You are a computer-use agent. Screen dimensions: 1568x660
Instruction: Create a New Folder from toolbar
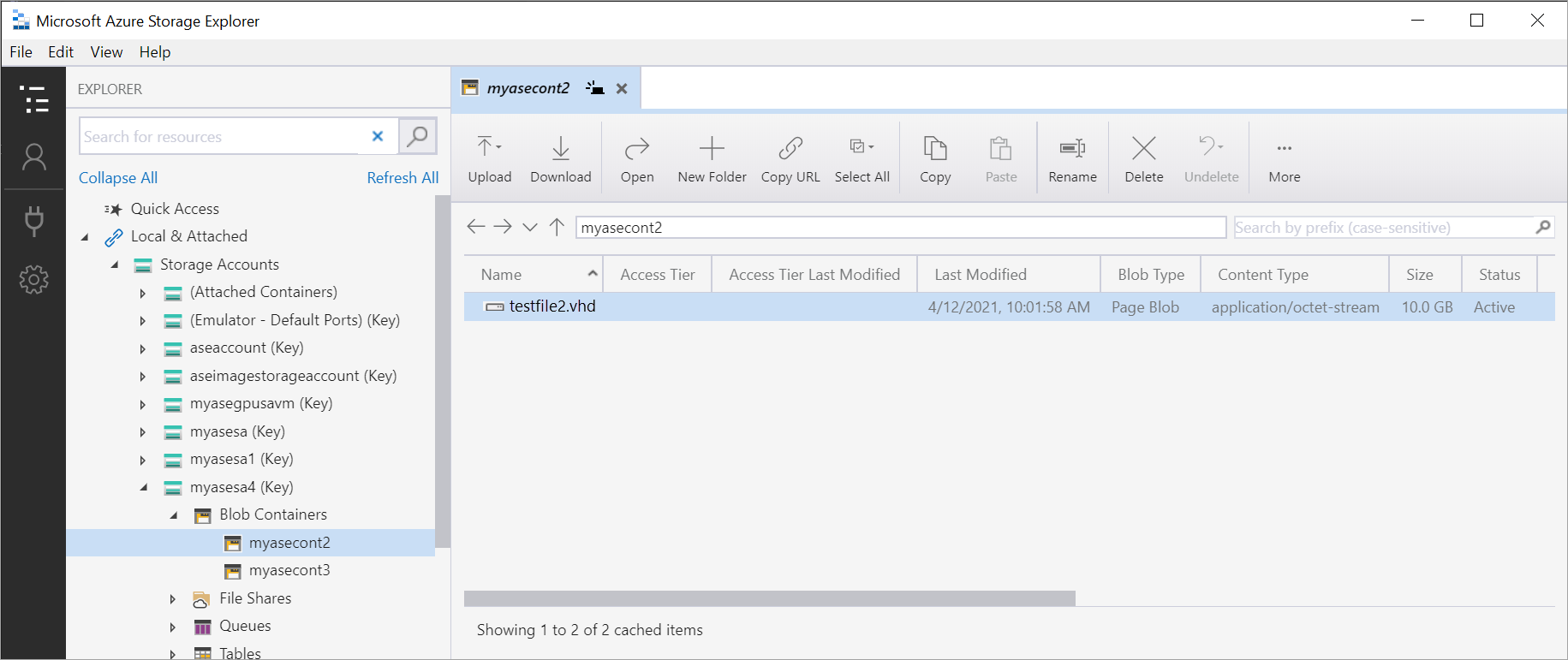(712, 159)
